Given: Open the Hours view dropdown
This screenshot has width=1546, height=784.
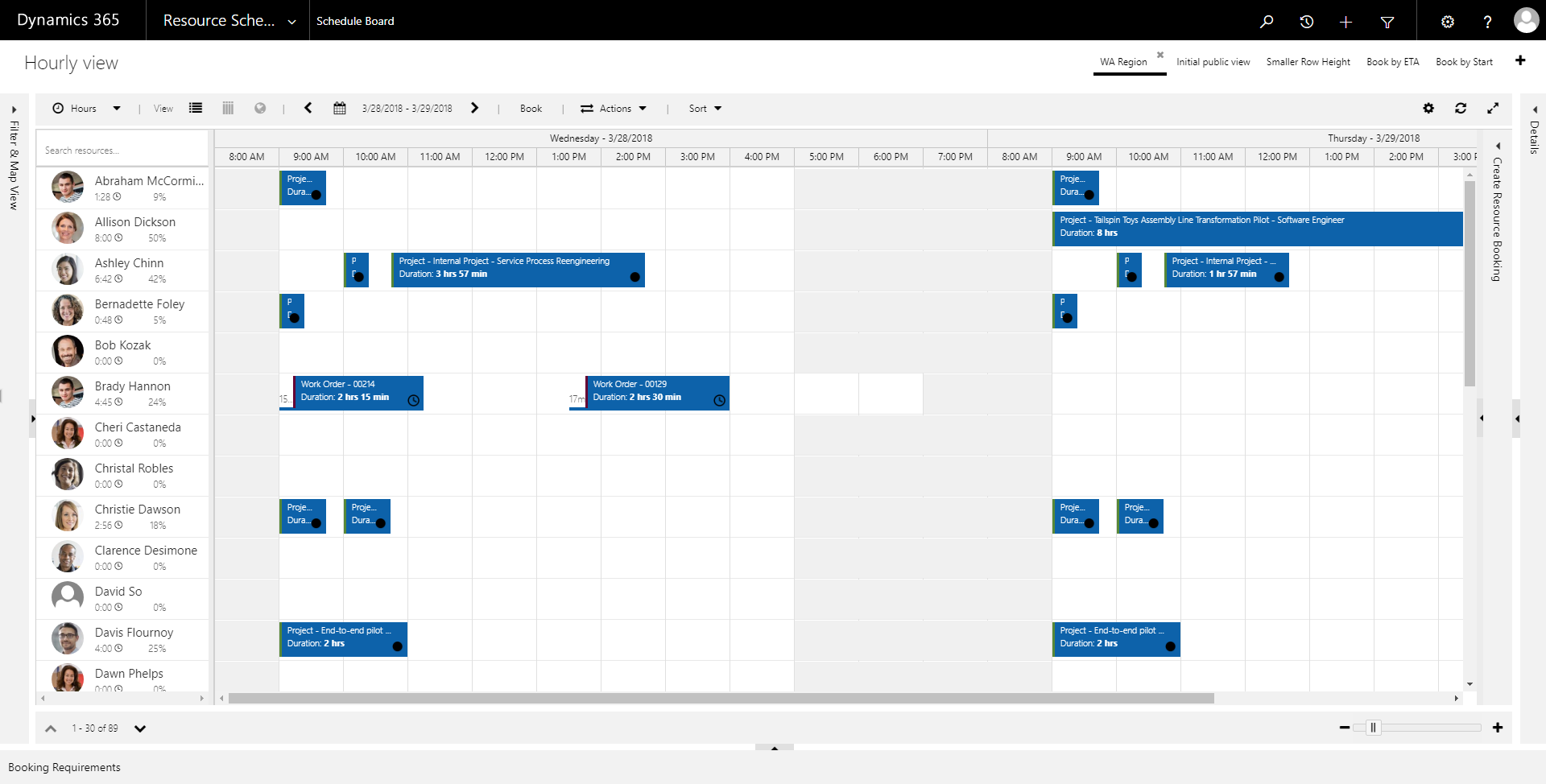Looking at the screenshot, I should tap(86, 109).
